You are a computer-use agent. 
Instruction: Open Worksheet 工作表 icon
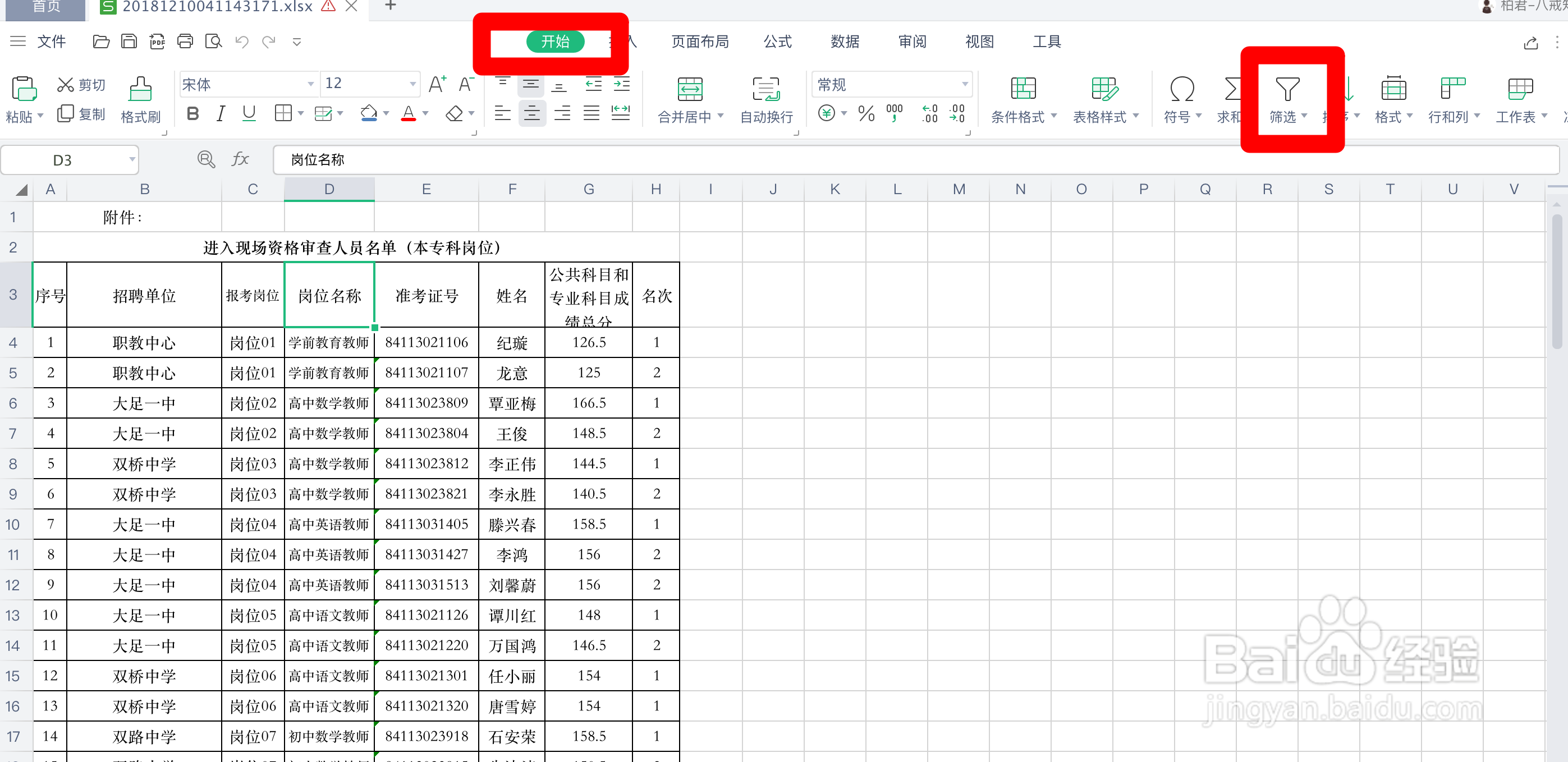[1520, 89]
